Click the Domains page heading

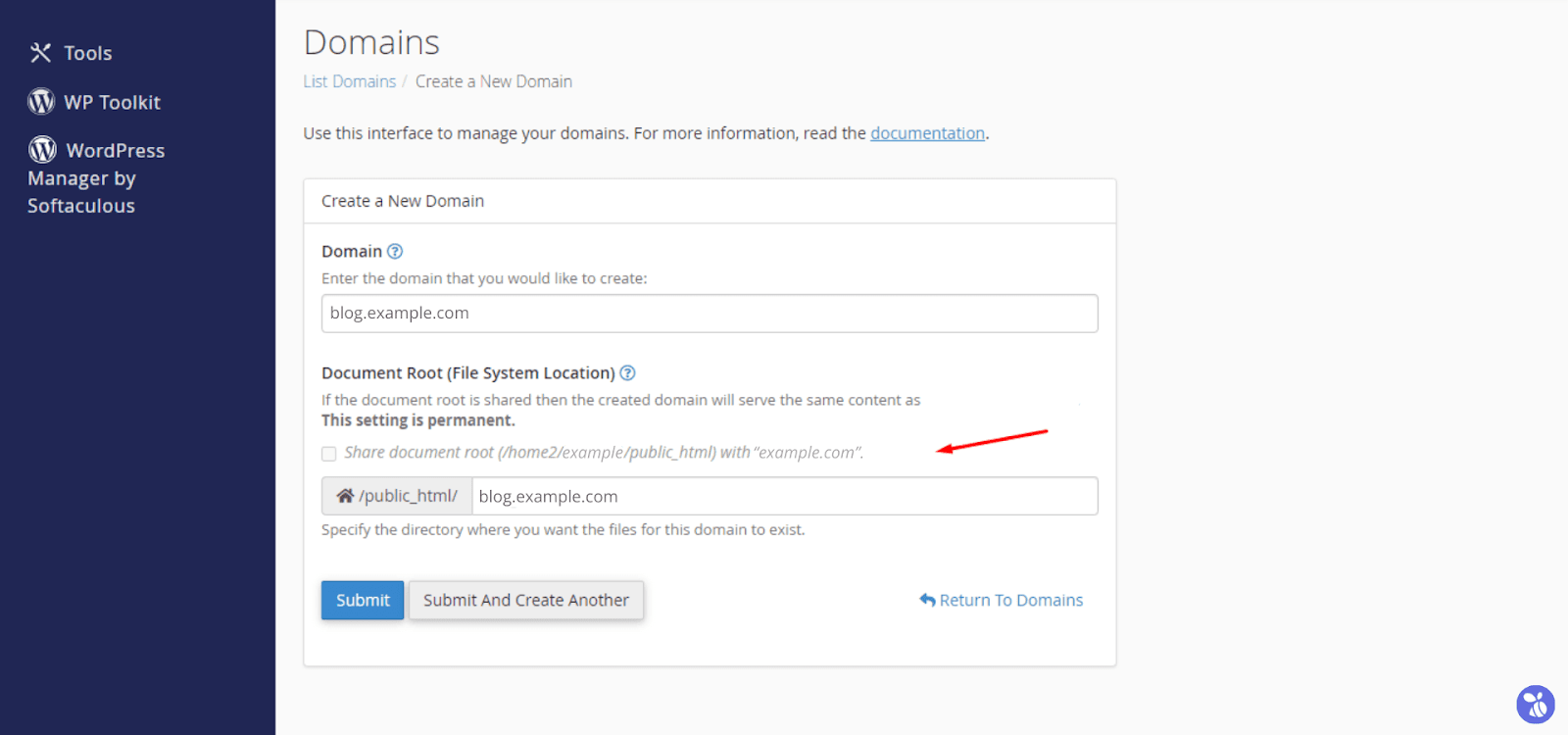(x=371, y=42)
